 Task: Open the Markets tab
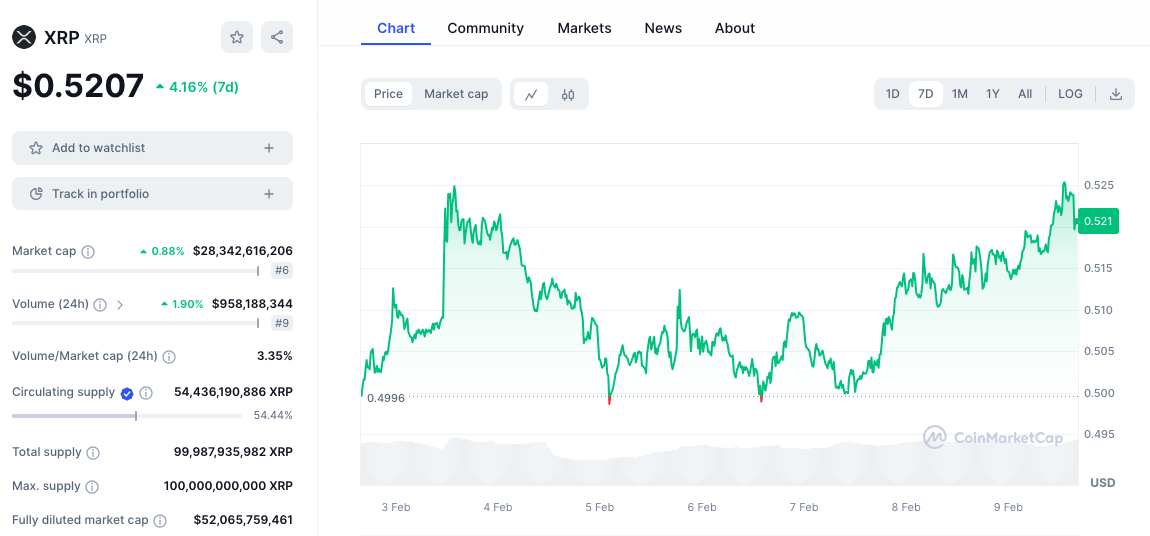(x=585, y=29)
